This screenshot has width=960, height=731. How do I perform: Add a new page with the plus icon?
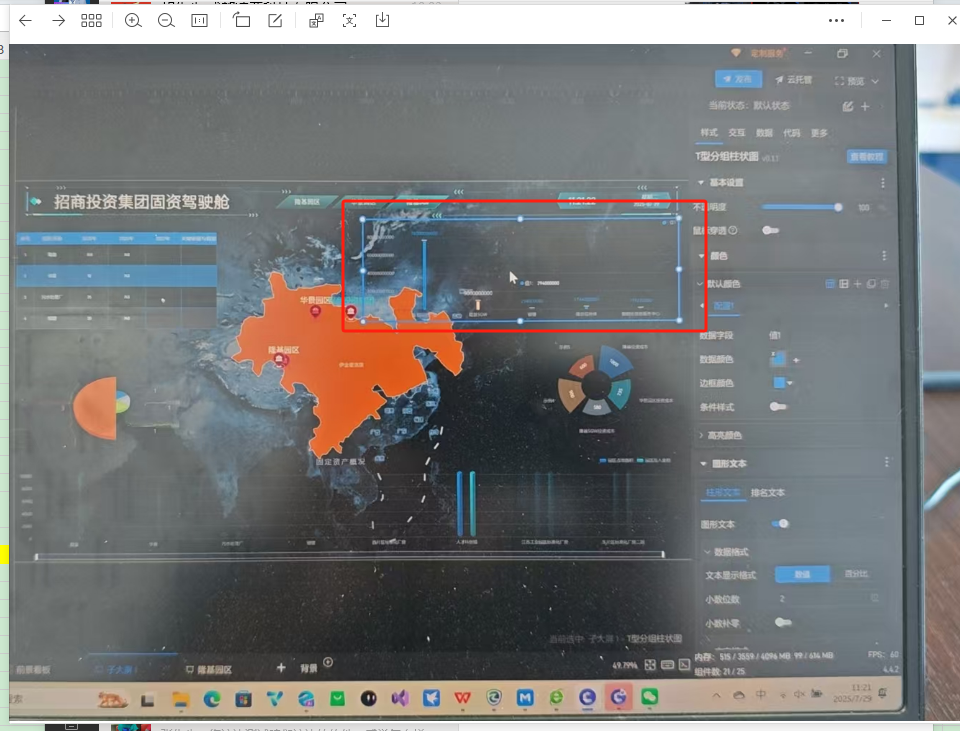tap(281, 667)
